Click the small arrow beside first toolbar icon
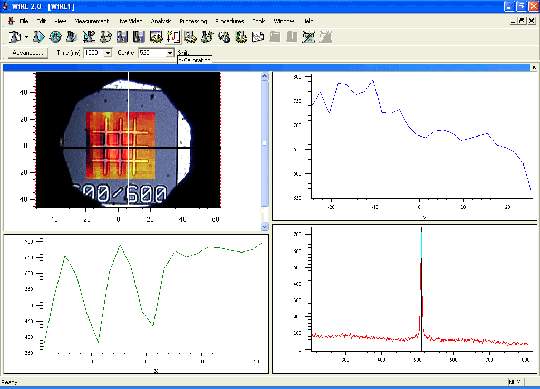Image resolution: width=540 pixels, height=389 pixels. [x=26, y=37]
